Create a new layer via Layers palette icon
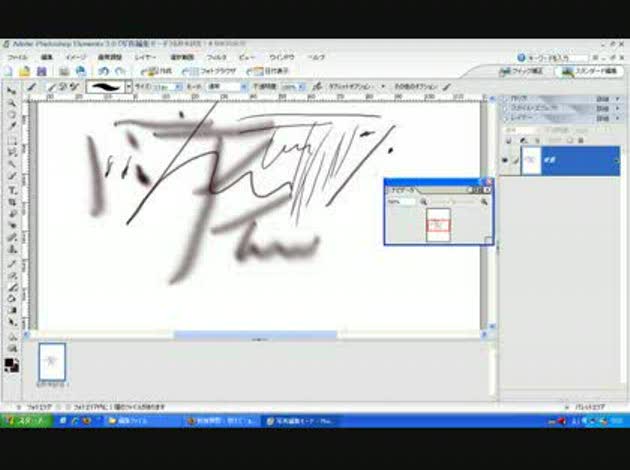Screen dimensions: 630x470 508,141
